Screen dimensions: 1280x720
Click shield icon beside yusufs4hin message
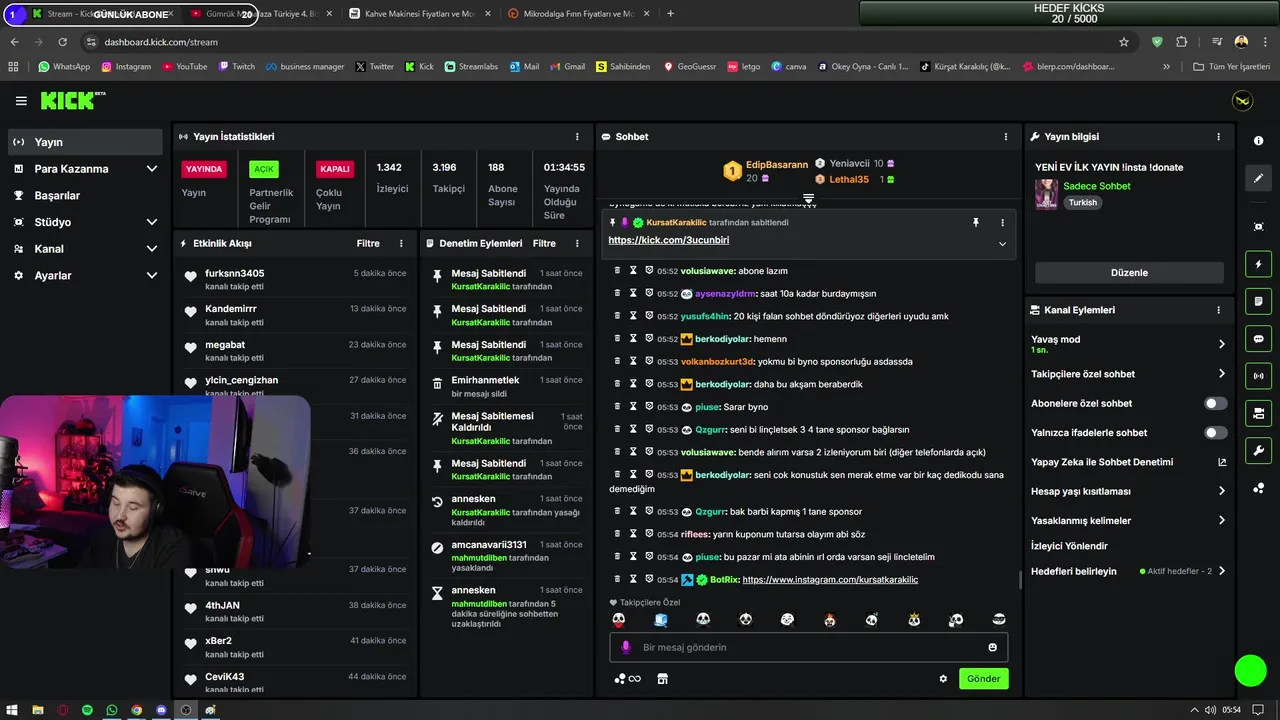tap(649, 316)
